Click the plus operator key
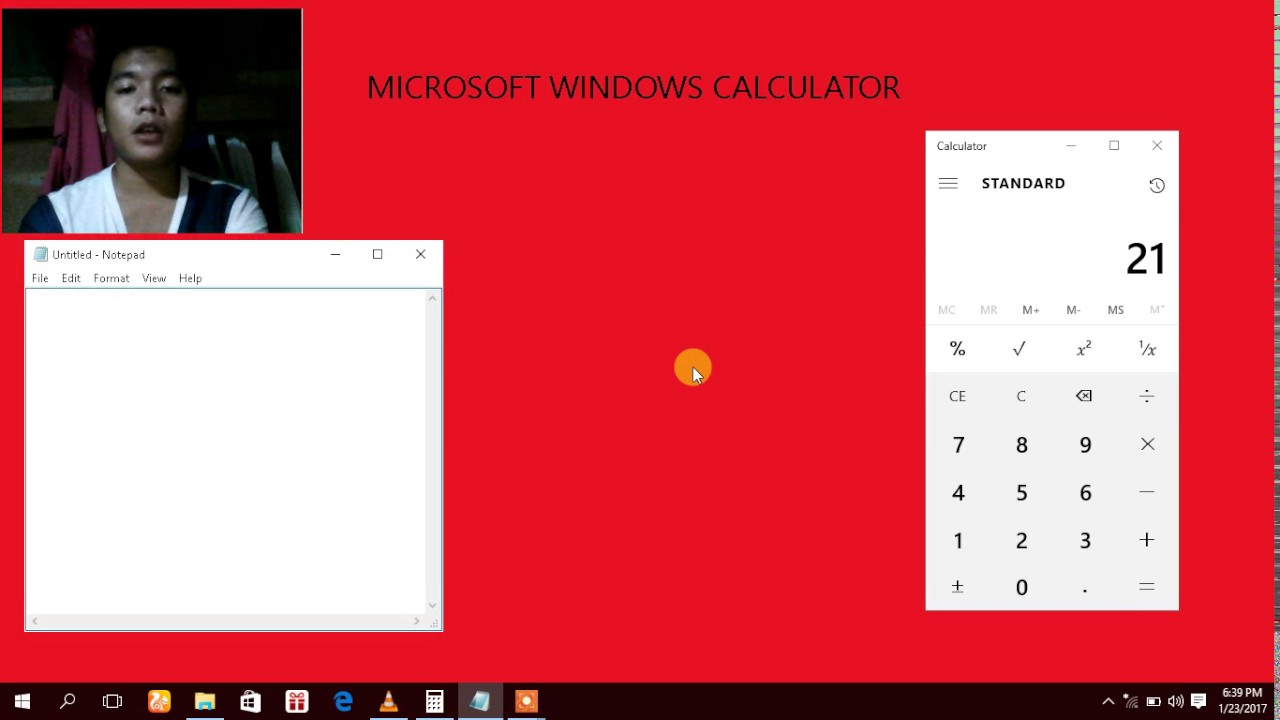The width and height of the screenshot is (1280, 720). [x=1147, y=540]
